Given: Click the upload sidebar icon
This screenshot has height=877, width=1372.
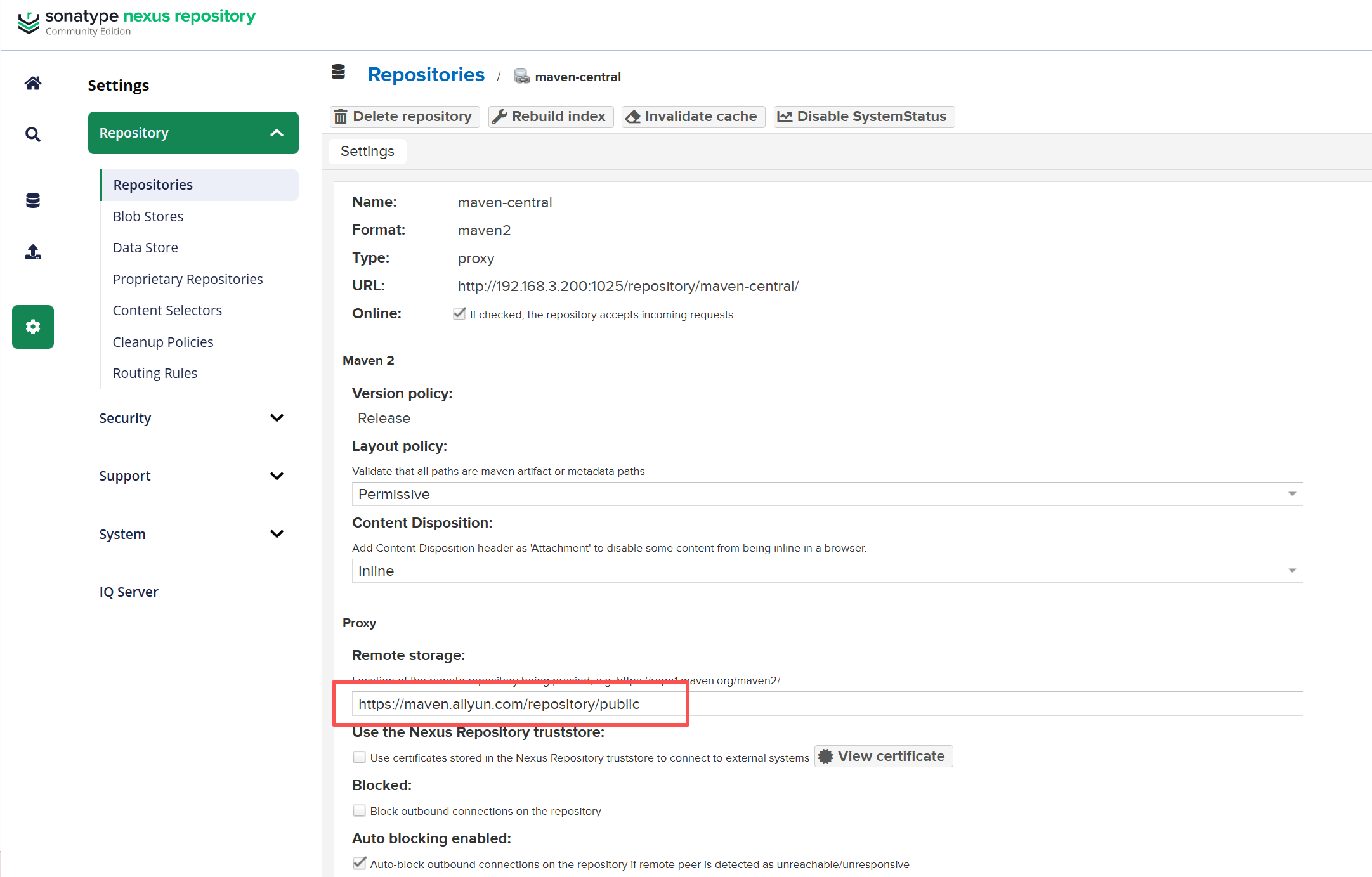Looking at the screenshot, I should [x=33, y=252].
